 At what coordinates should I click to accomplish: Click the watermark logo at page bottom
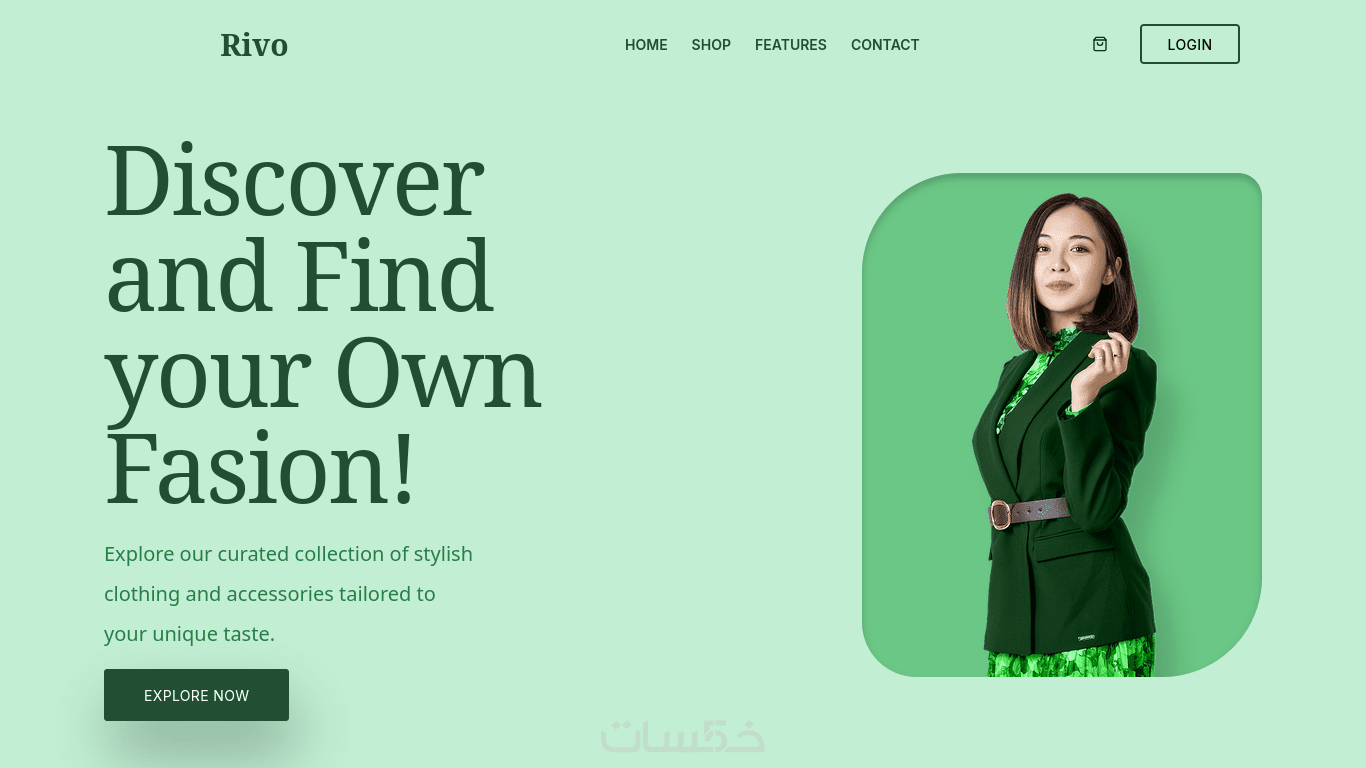[683, 736]
